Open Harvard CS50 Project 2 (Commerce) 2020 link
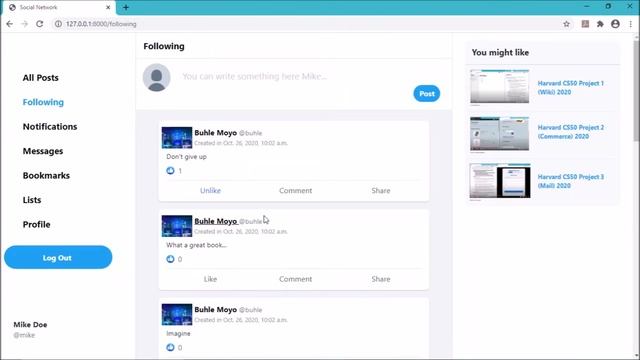This screenshot has width=640, height=360. [570, 132]
